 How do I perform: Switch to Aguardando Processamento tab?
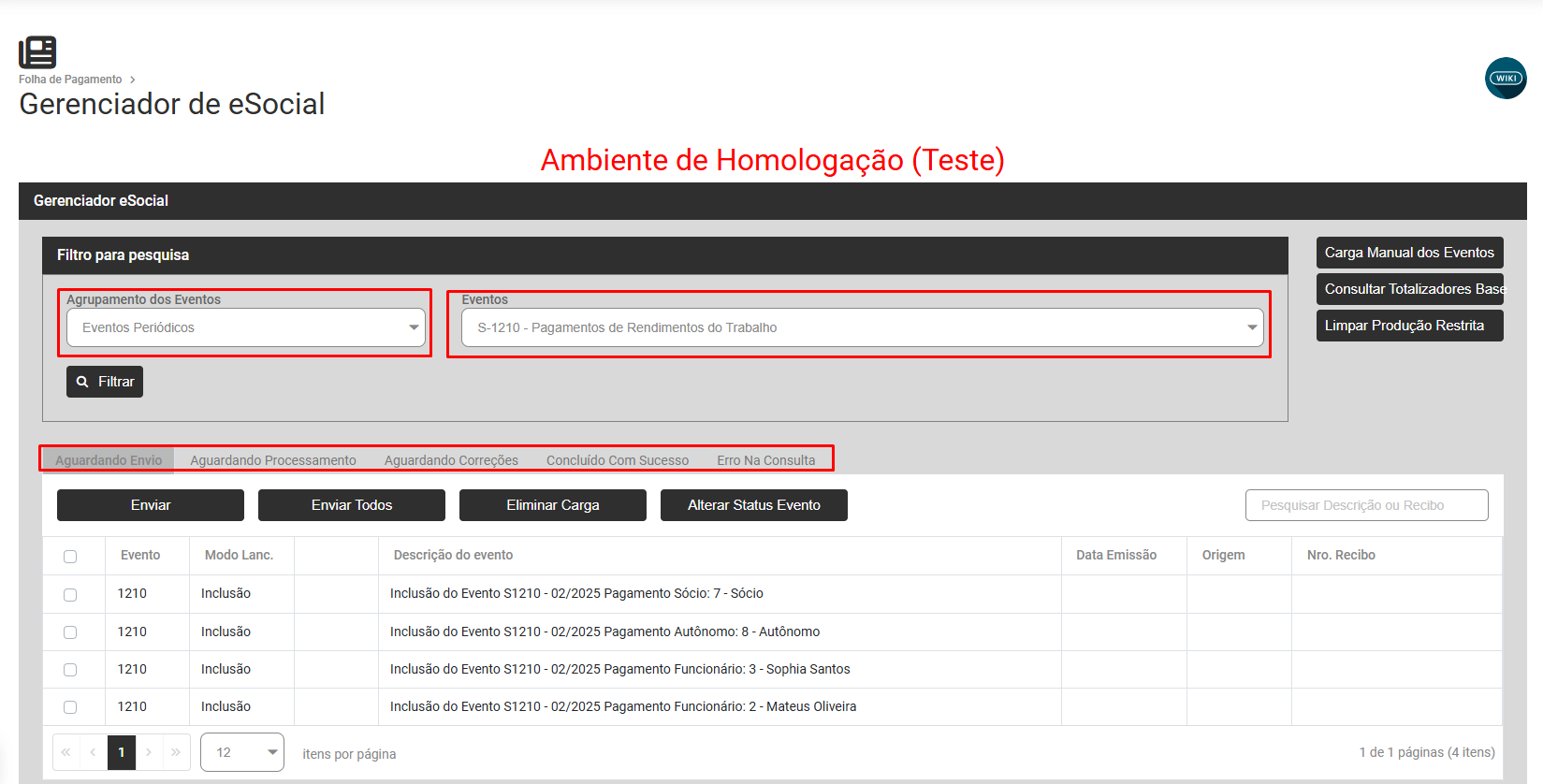coord(273,460)
